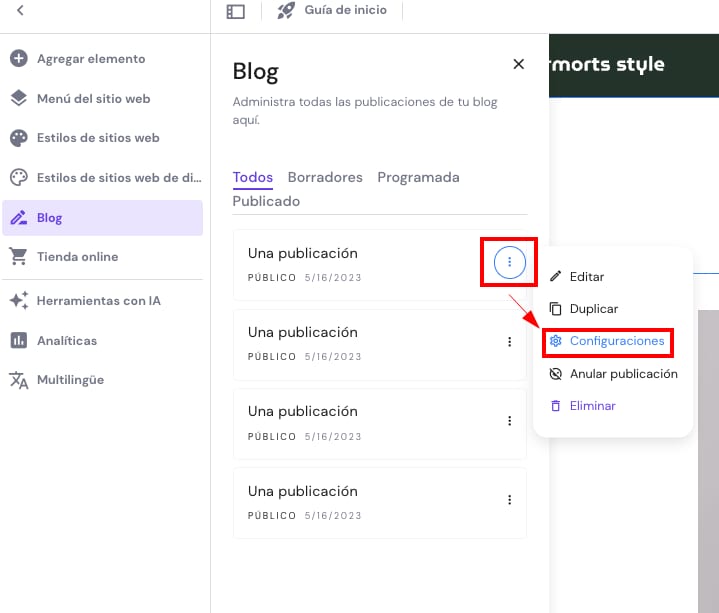Open Analíticas in the sidebar
This screenshot has height=613, width=719.
click(x=66, y=341)
